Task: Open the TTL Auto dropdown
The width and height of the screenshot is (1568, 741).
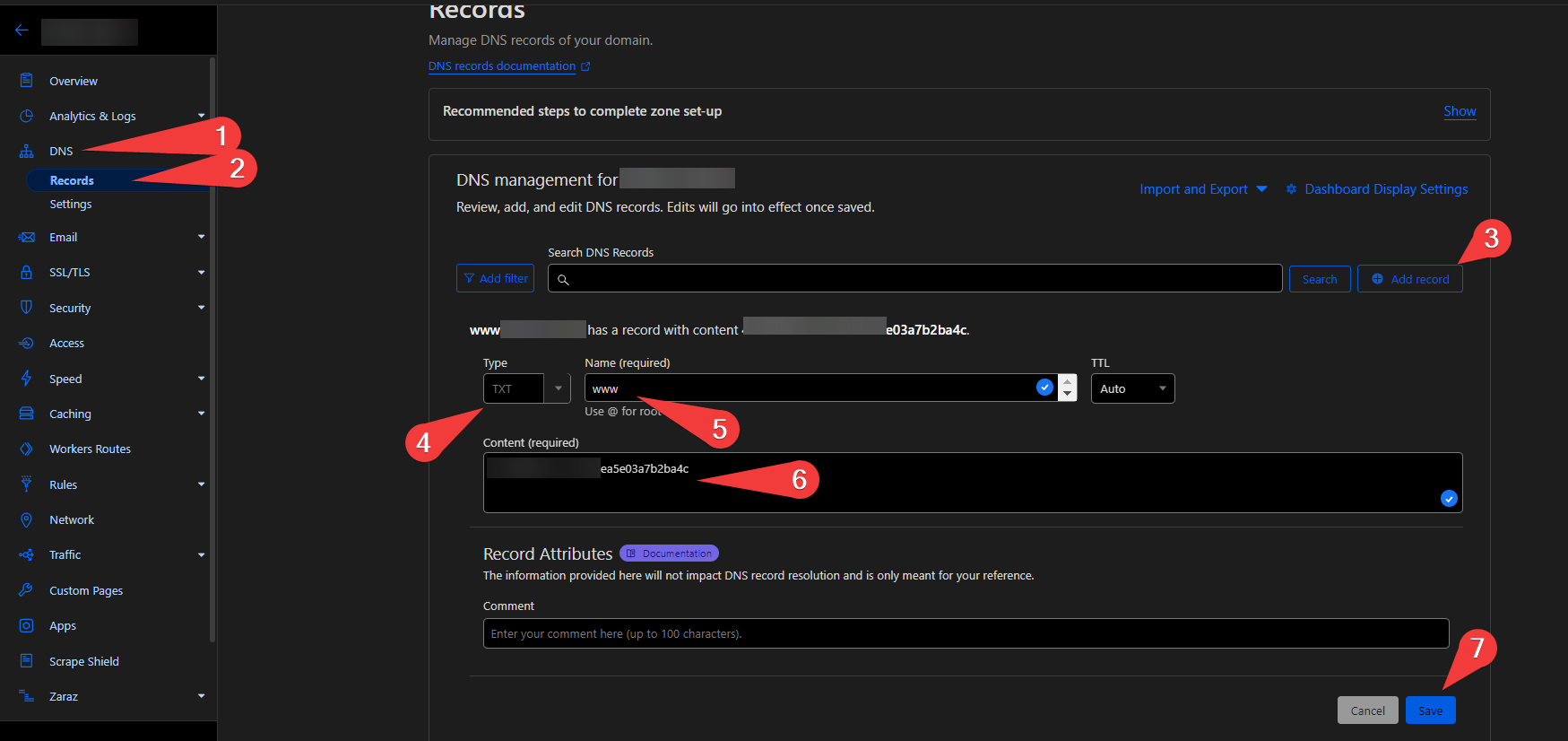Action: pyautogui.click(x=1132, y=388)
